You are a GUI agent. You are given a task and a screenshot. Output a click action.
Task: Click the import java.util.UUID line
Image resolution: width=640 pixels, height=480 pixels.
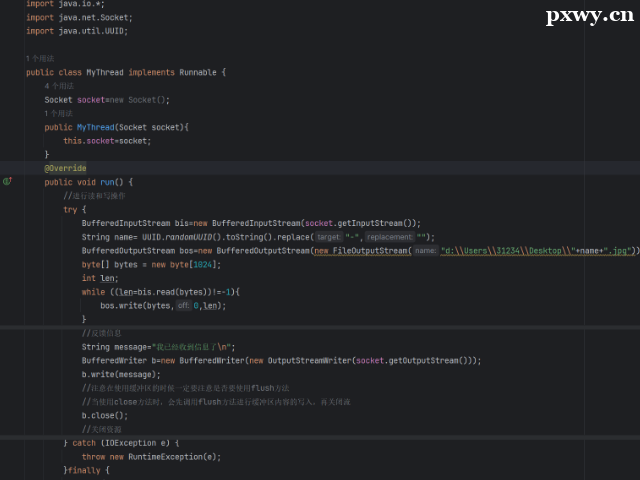(77, 31)
